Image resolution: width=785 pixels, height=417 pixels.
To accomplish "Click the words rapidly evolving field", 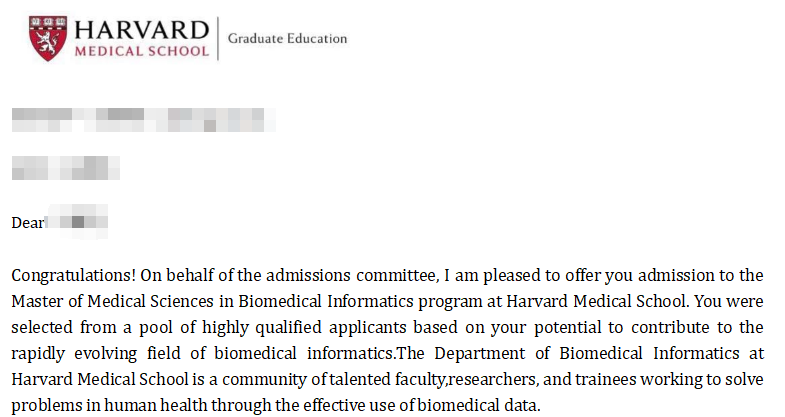I will (x=84, y=353).
